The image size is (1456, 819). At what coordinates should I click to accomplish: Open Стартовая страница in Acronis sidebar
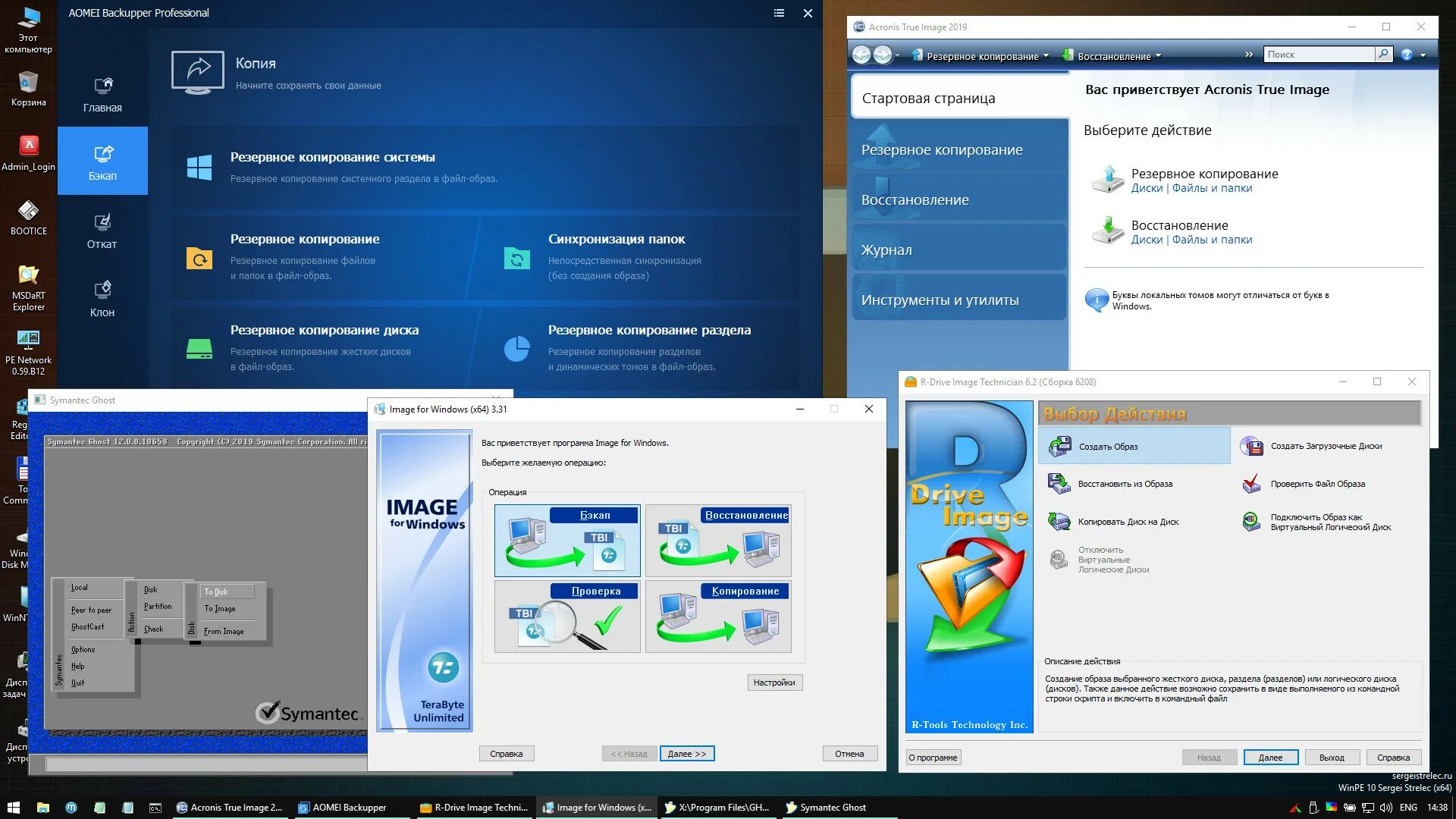click(959, 98)
